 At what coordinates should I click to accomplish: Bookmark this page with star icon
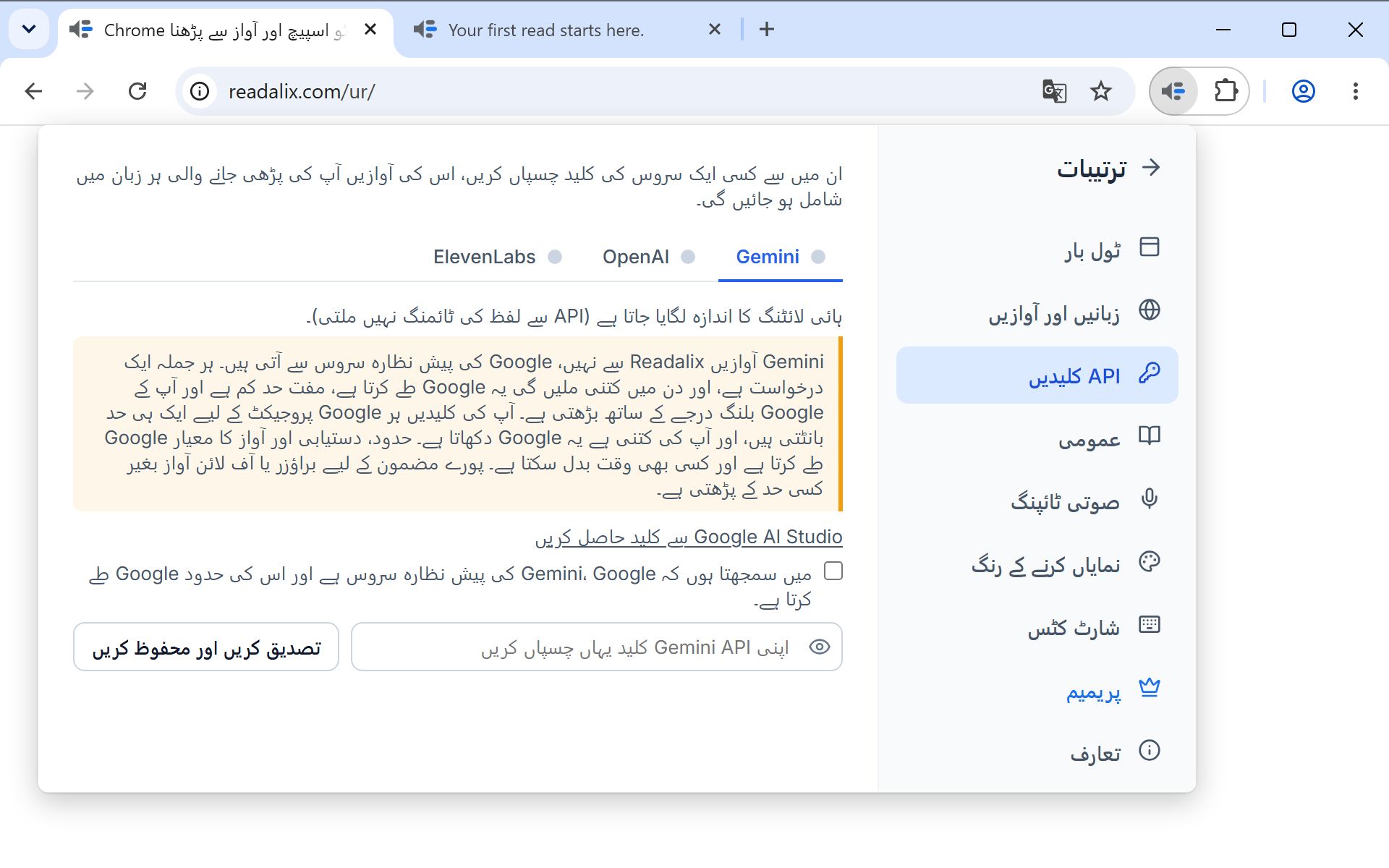click(x=1101, y=91)
